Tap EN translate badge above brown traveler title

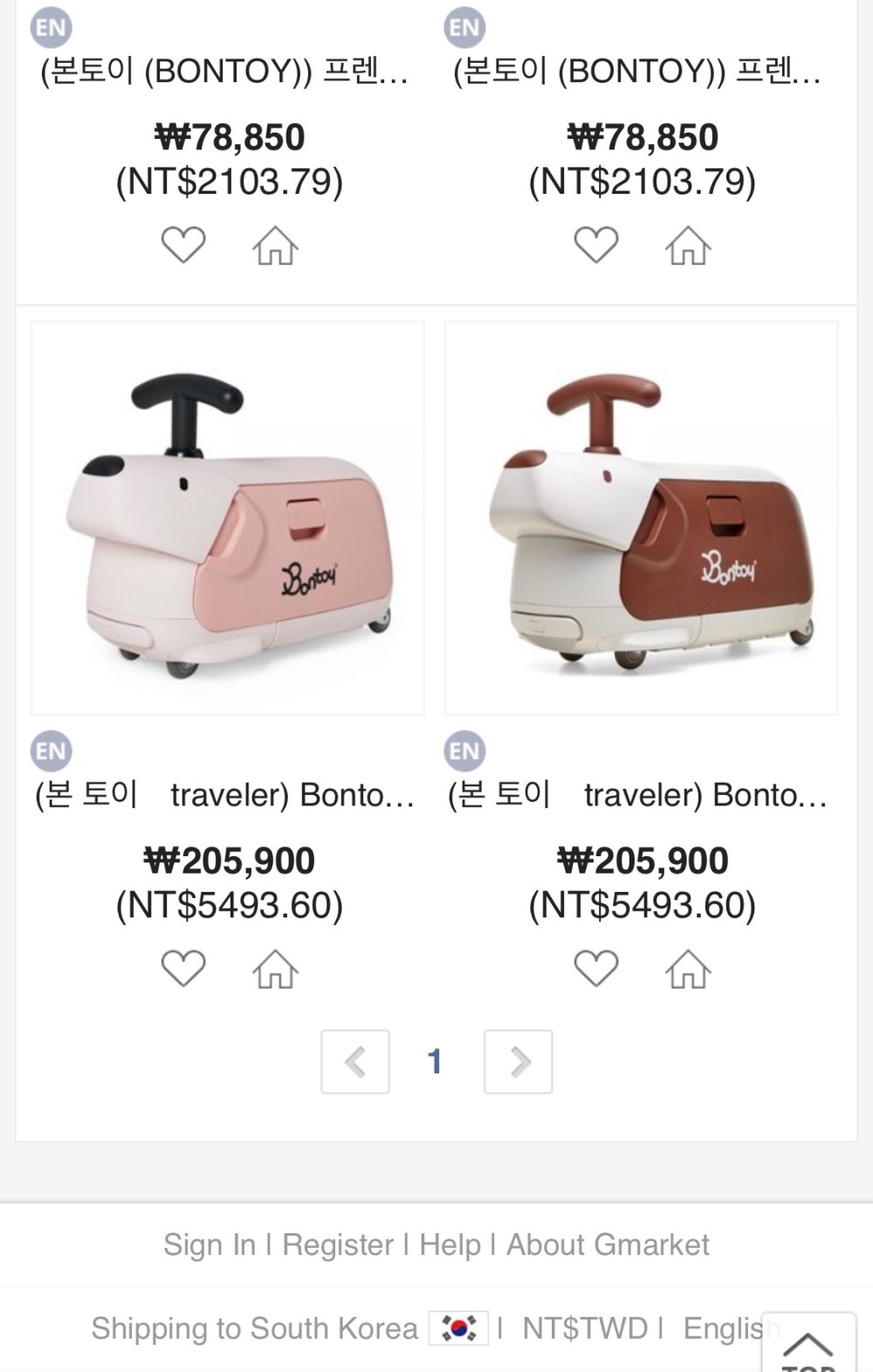[464, 750]
